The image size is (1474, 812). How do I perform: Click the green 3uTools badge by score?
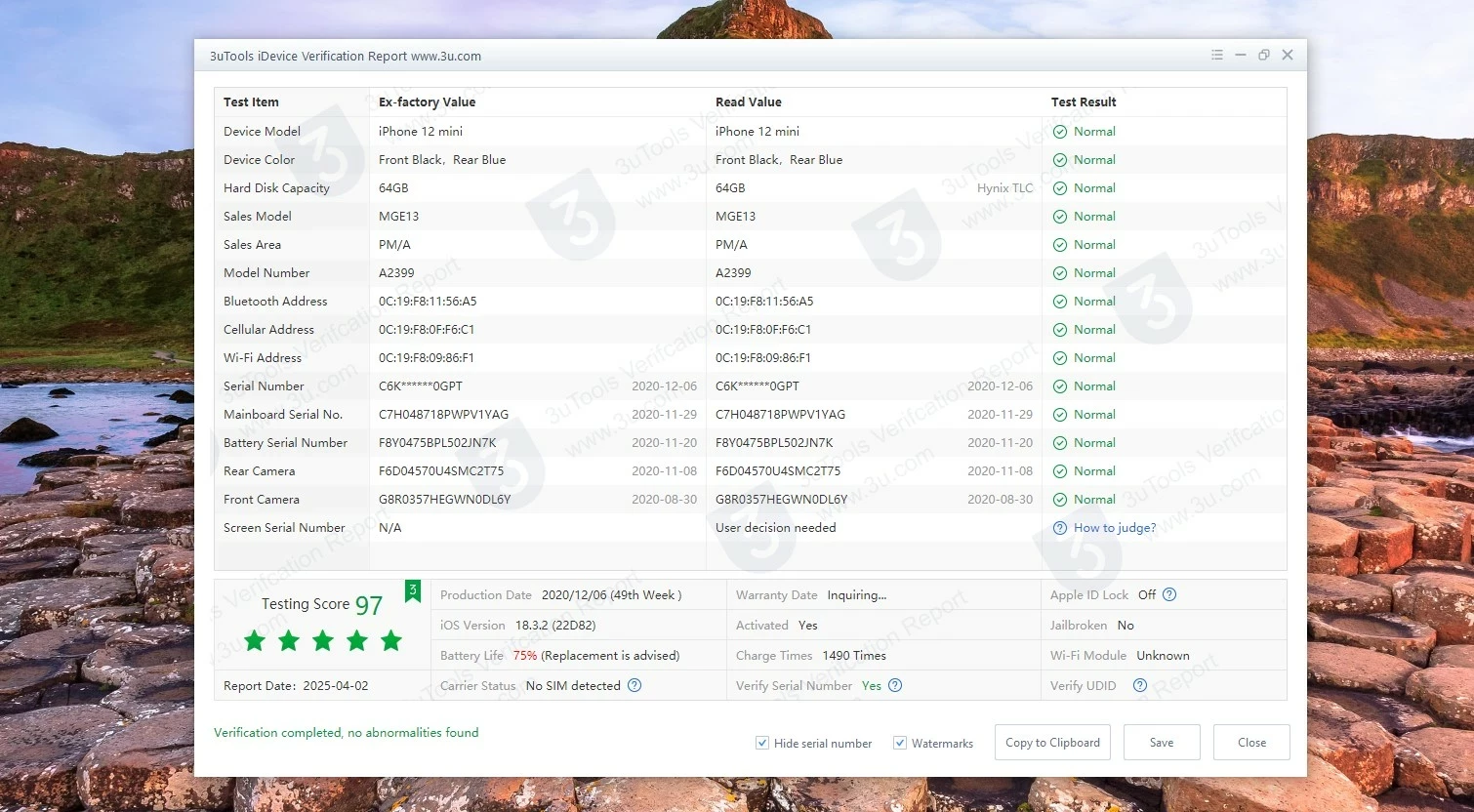413,591
